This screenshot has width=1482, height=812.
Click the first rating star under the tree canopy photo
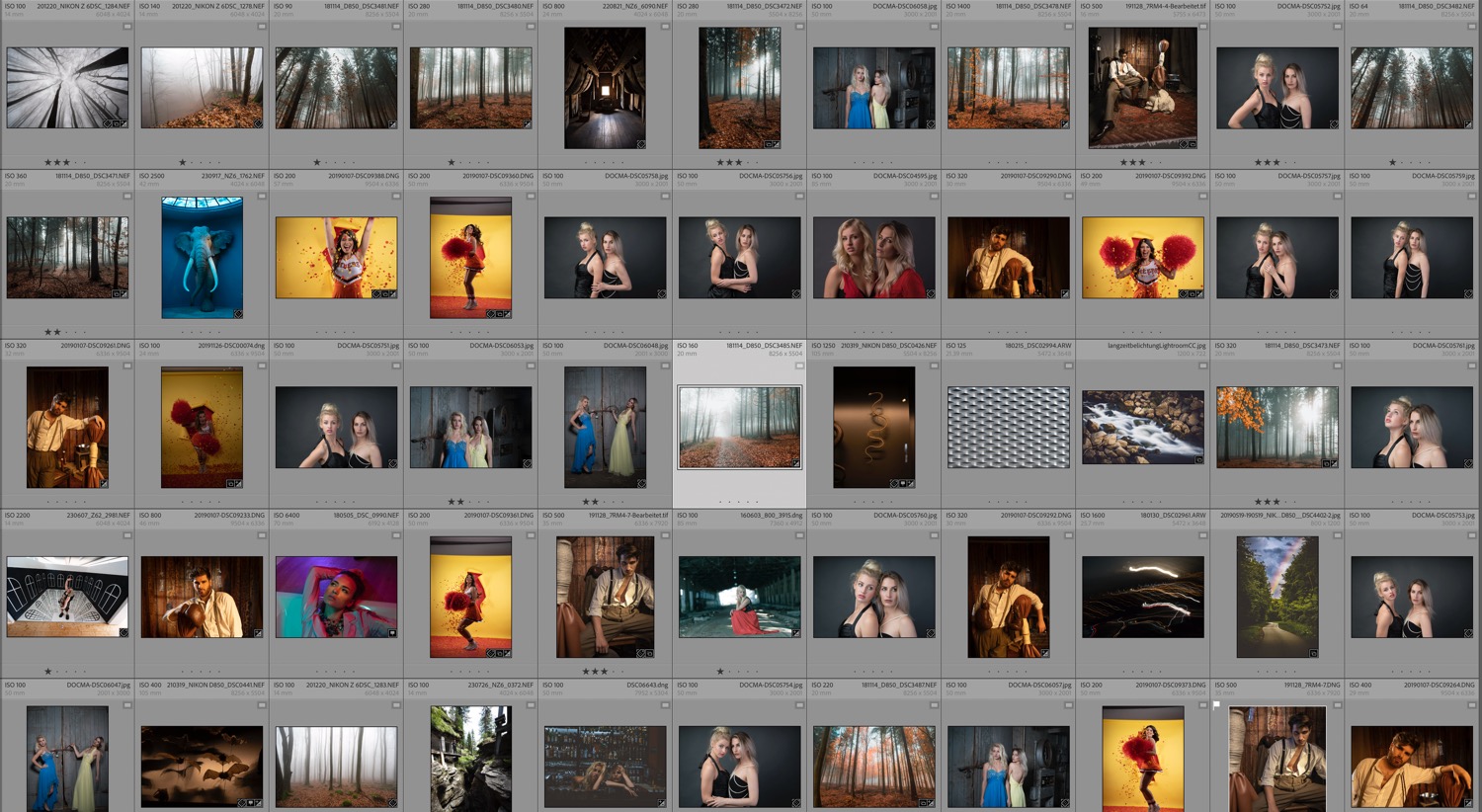[x=47, y=162]
